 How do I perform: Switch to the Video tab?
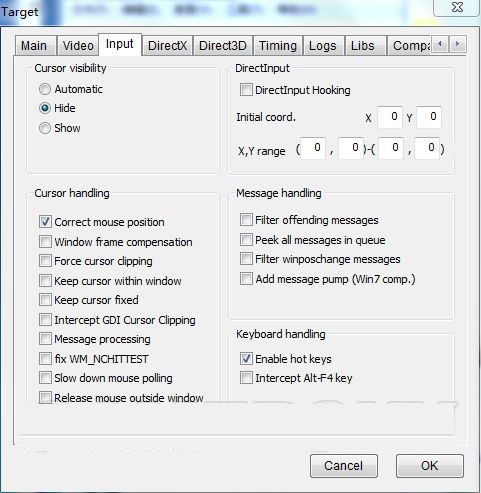click(x=78, y=46)
